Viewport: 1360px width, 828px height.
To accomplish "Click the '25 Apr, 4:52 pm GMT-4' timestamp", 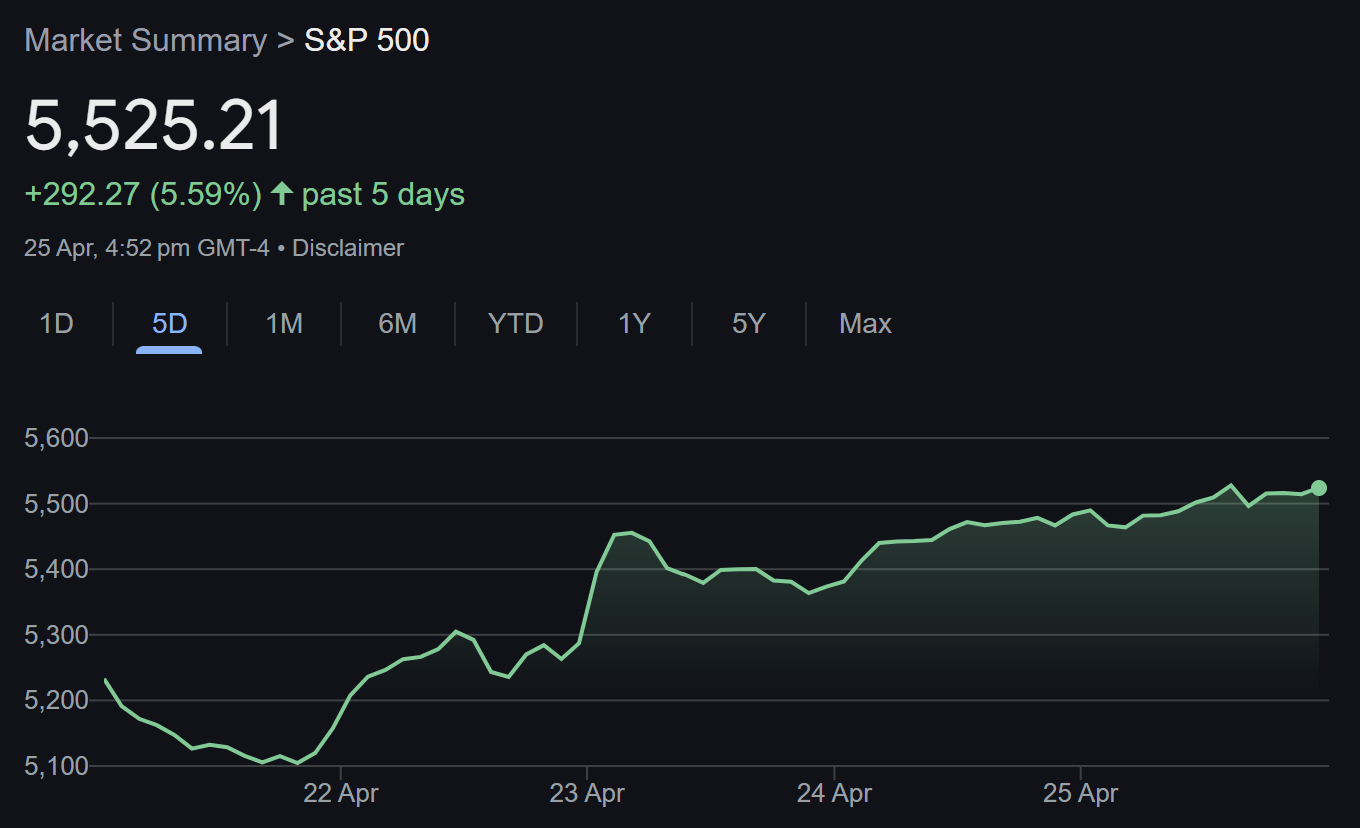I will tap(147, 248).
